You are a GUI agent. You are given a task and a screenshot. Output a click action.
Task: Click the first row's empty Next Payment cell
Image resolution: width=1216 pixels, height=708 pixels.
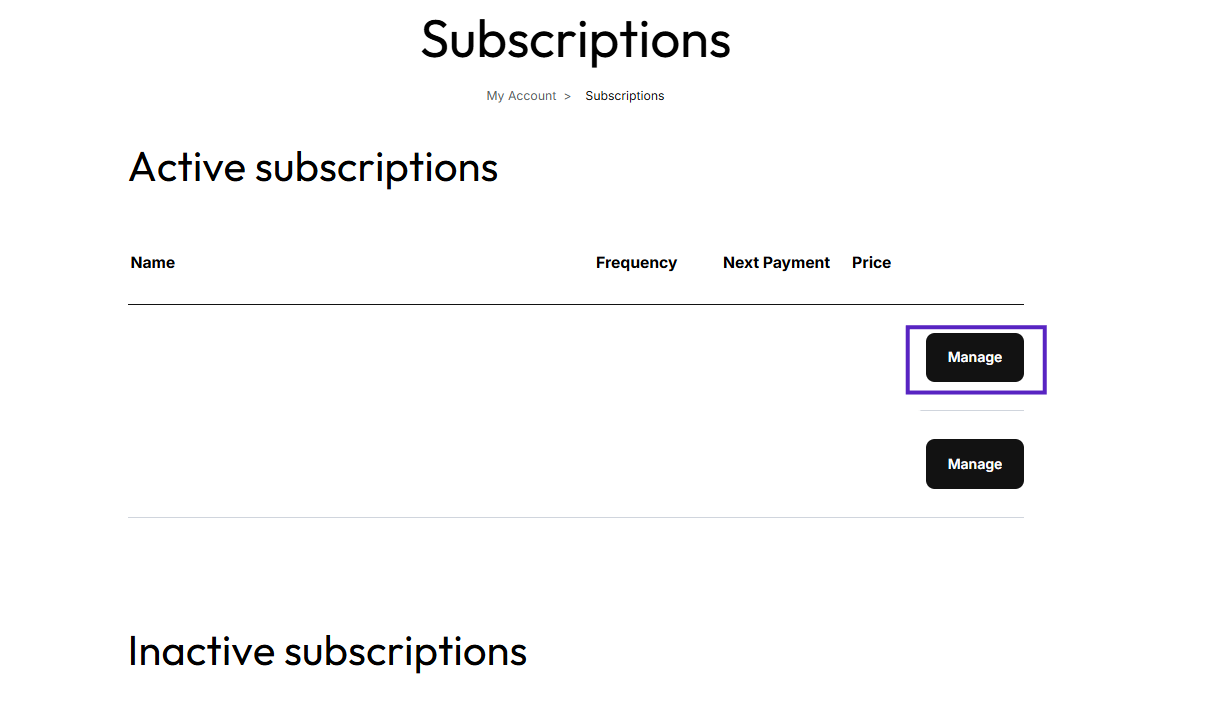tap(776, 357)
